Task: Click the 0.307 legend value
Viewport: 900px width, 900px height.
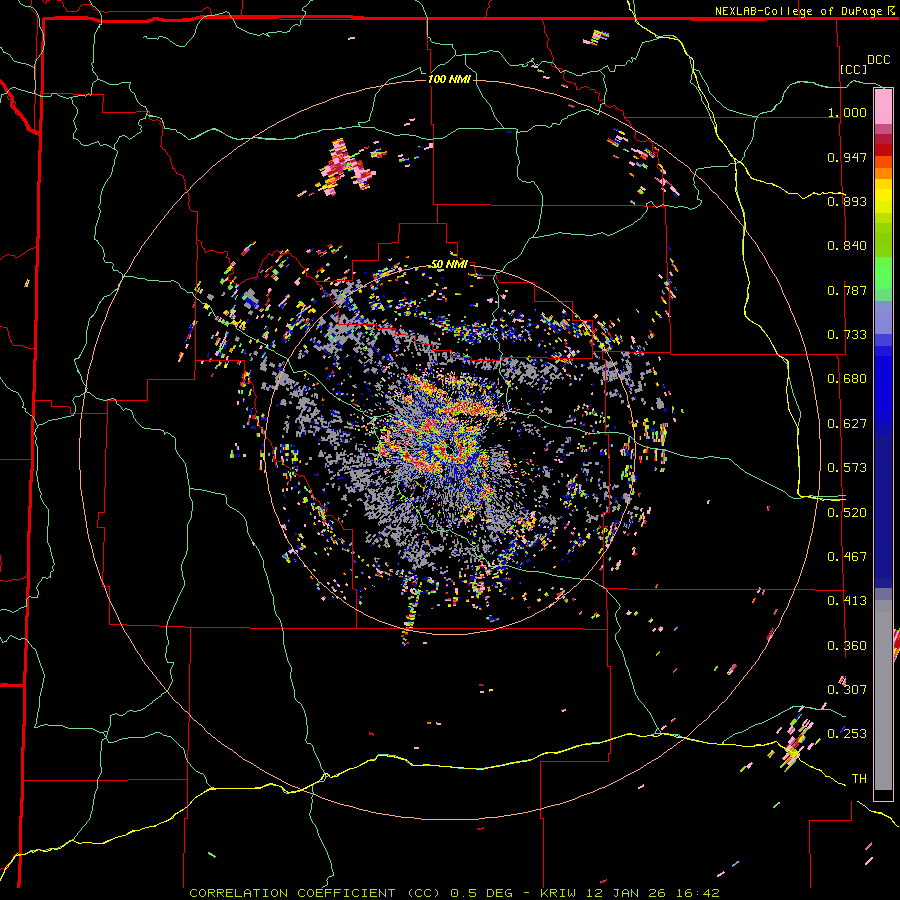Action: coord(847,690)
